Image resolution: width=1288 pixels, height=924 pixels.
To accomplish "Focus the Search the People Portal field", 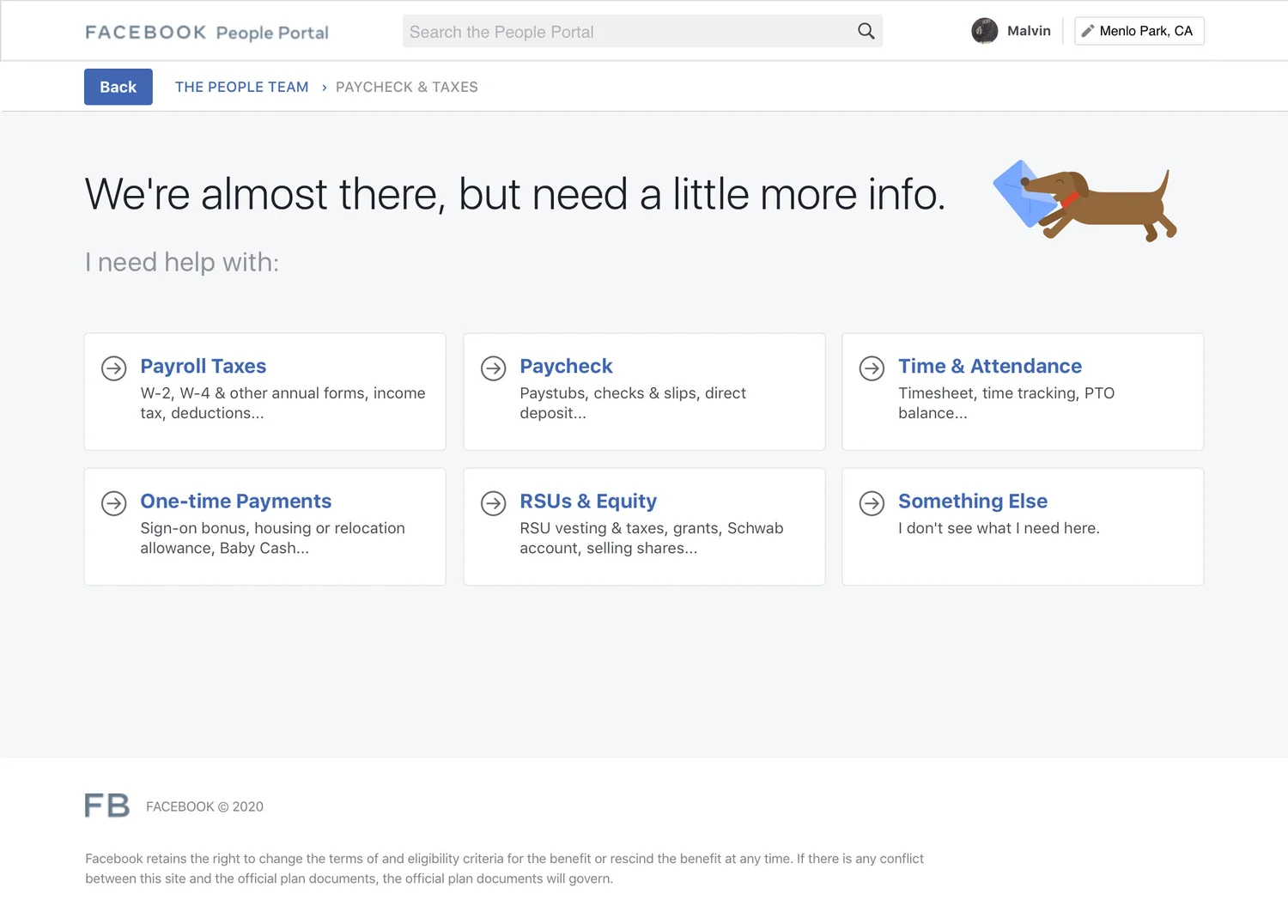I will coord(642,32).
